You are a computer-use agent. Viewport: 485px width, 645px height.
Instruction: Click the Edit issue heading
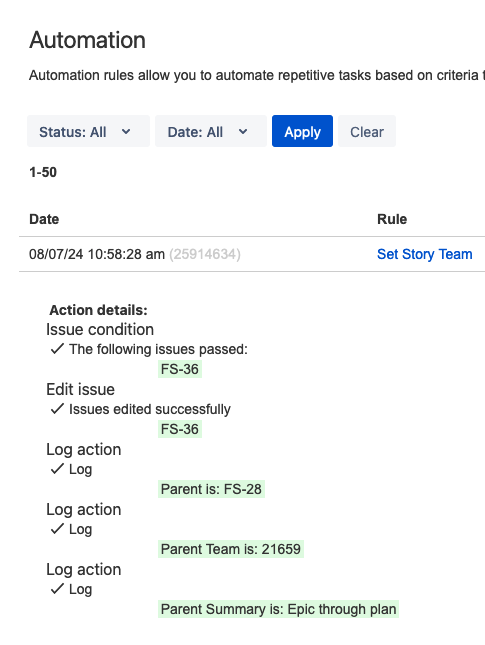[80, 390]
